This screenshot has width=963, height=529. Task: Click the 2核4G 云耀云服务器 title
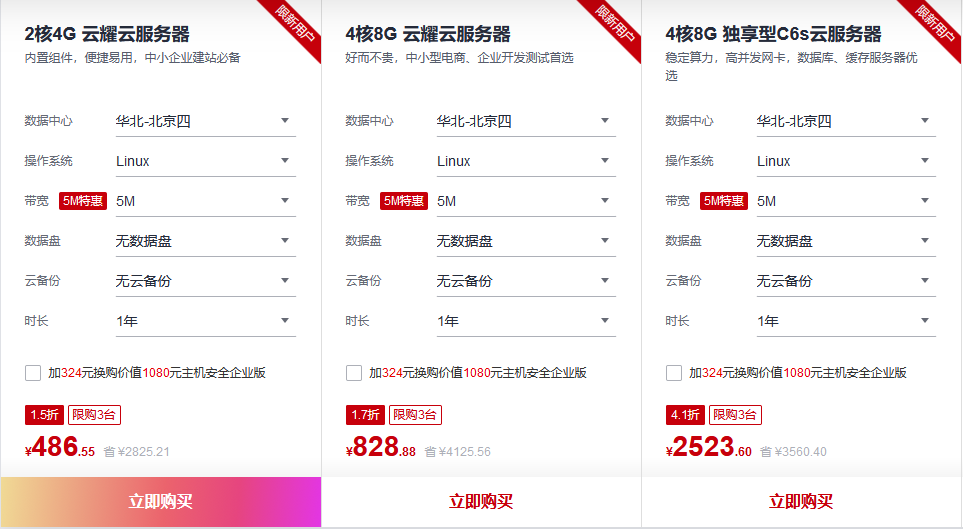tap(107, 35)
